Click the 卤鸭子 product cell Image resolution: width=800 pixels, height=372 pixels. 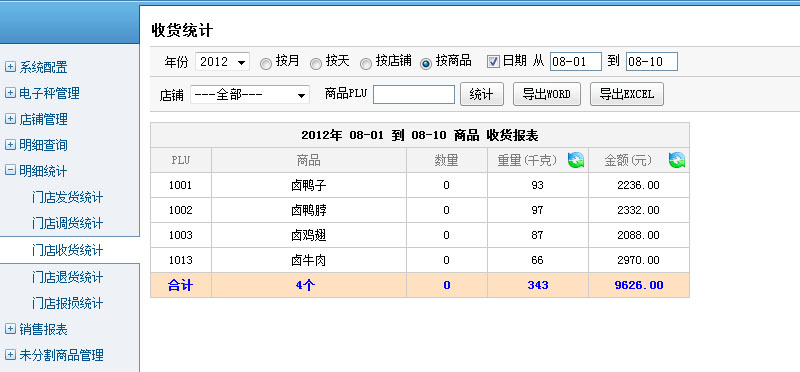click(x=309, y=185)
